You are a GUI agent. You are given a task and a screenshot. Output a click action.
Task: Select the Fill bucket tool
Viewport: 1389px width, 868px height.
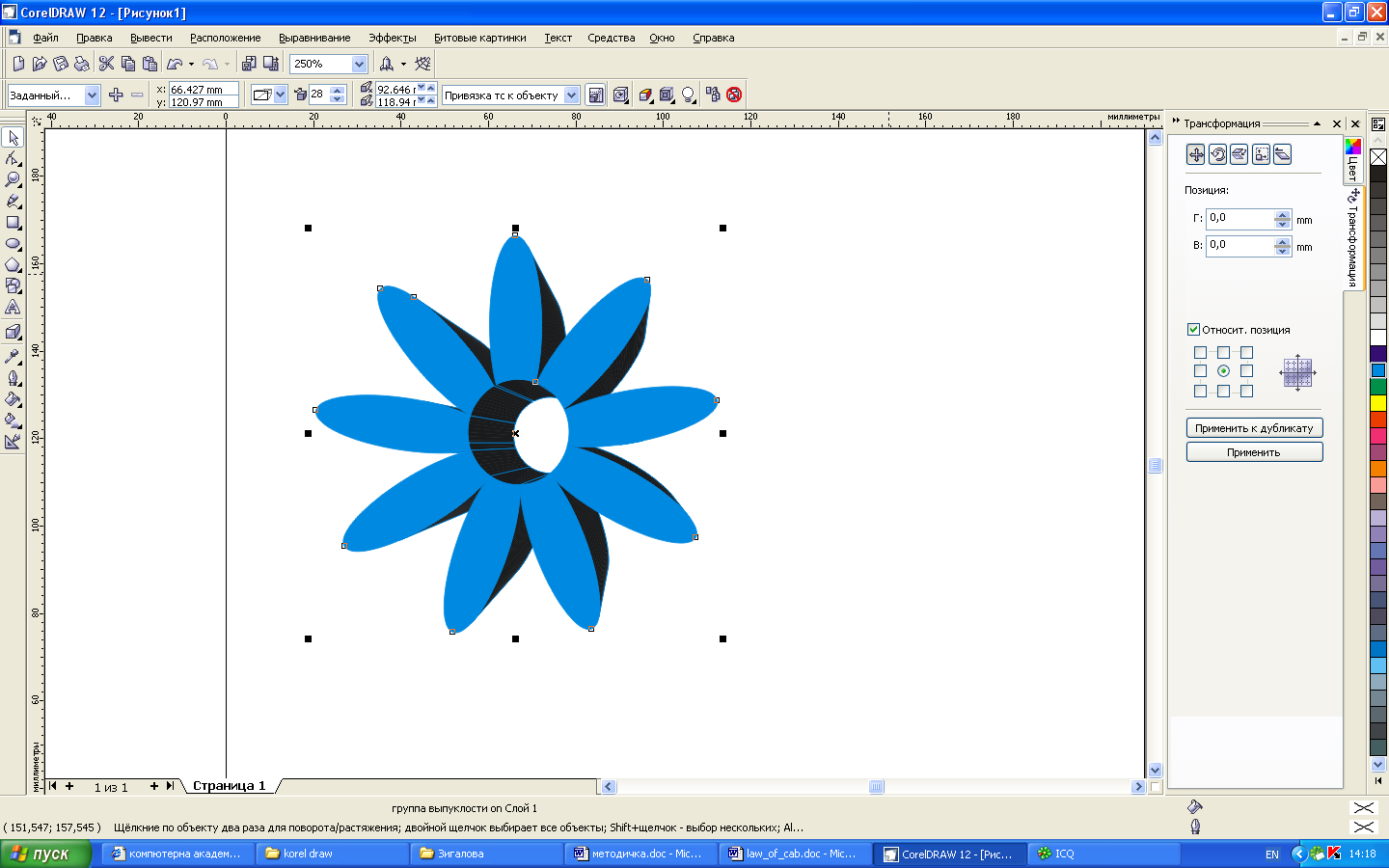click(x=13, y=399)
